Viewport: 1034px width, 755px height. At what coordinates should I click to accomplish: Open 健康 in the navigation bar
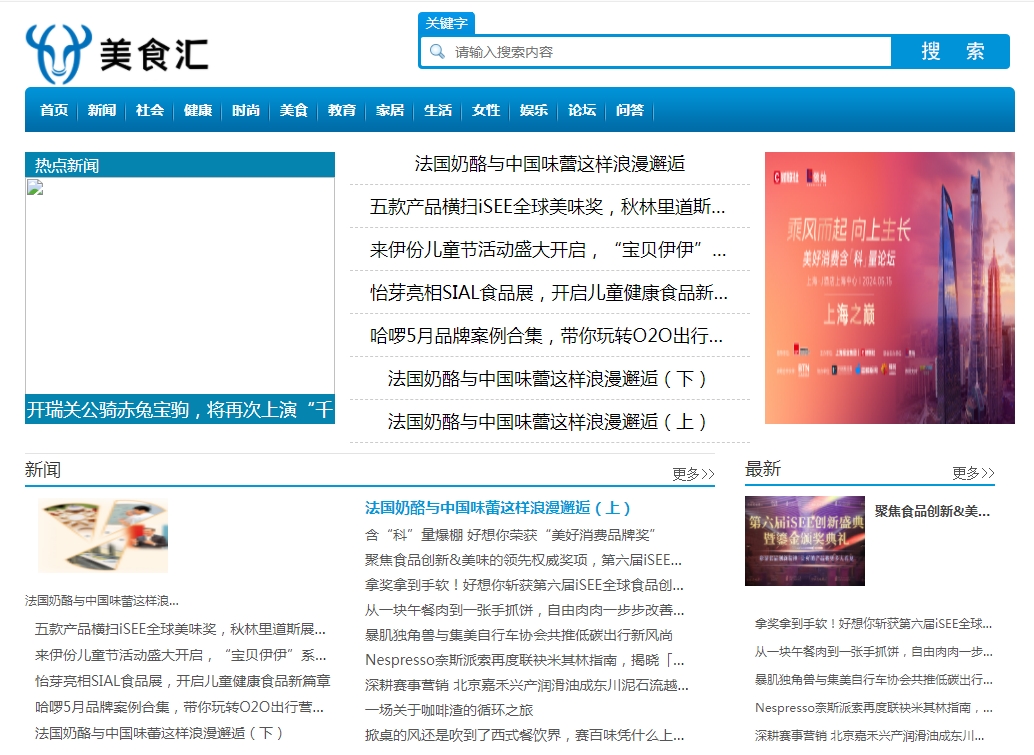pyautogui.click(x=198, y=110)
